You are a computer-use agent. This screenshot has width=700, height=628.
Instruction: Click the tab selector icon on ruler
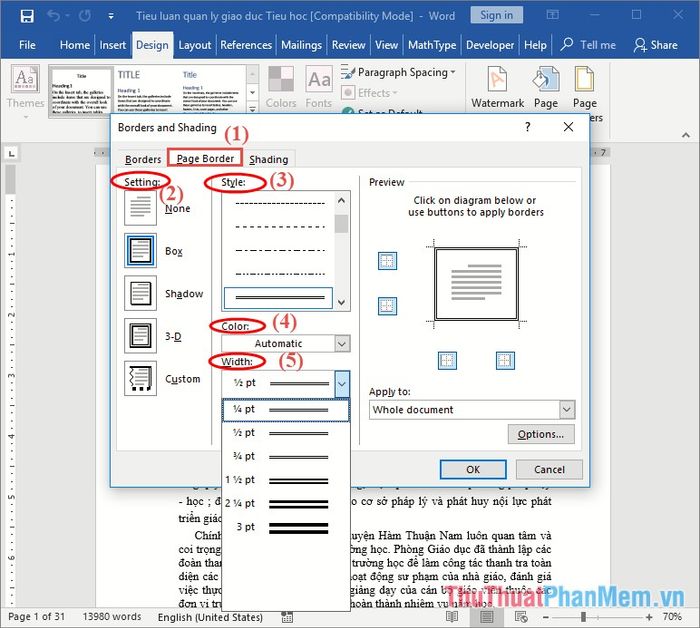click(11, 154)
